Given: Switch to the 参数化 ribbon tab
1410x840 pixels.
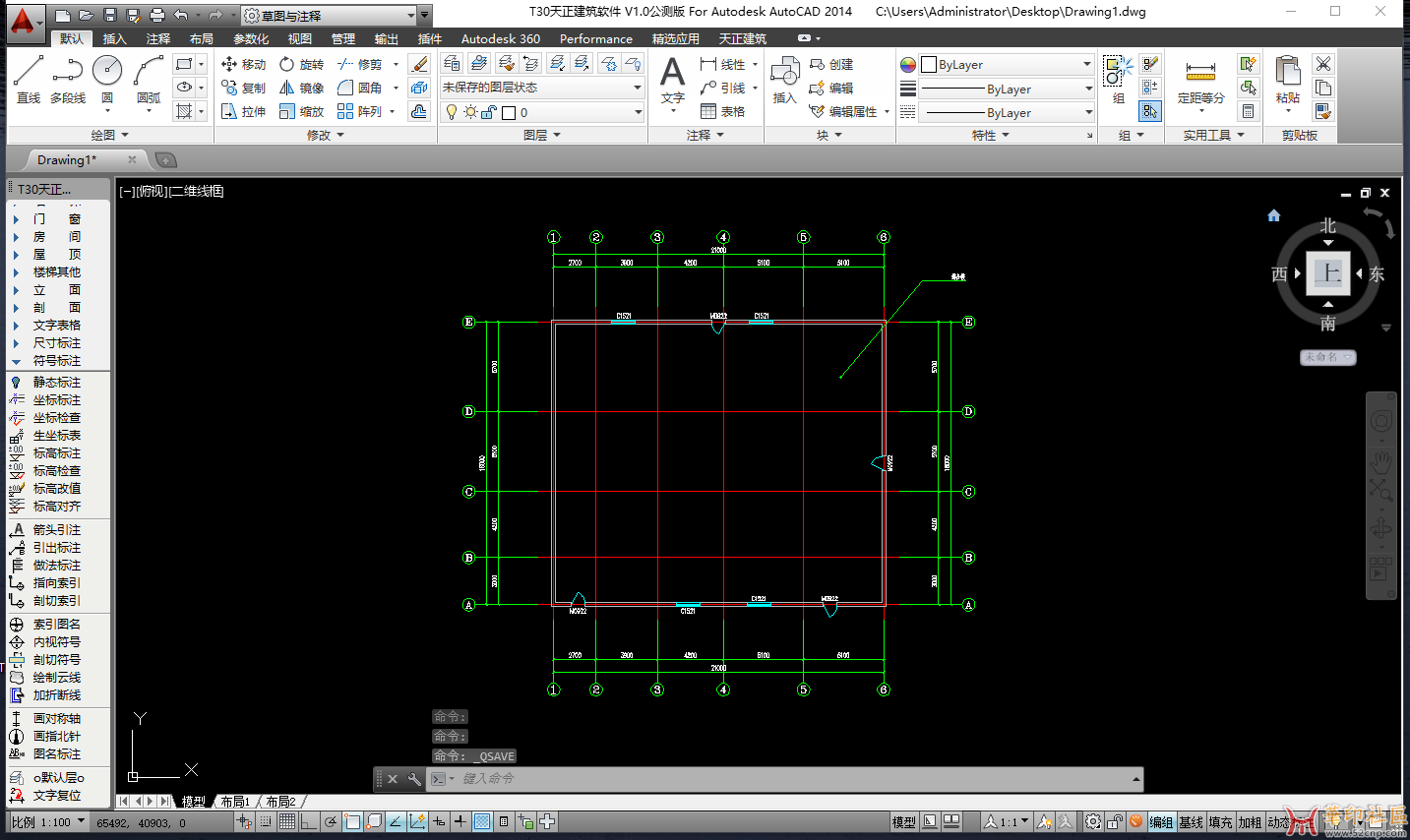Looking at the screenshot, I should click(x=251, y=38).
